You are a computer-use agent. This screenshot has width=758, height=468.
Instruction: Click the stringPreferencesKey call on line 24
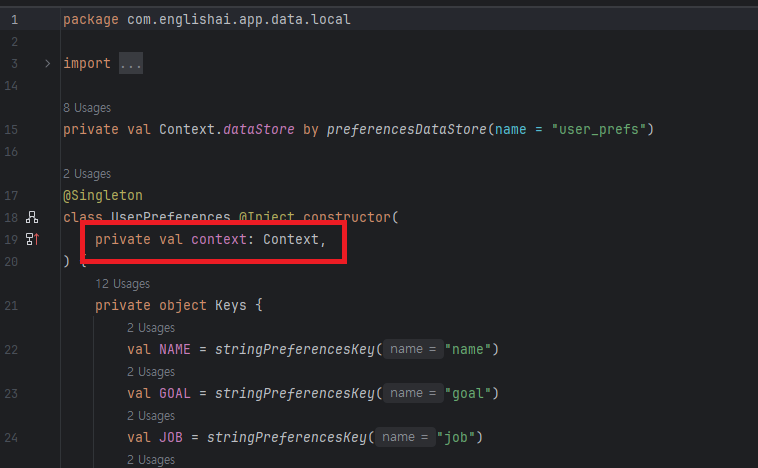(287, 438)
